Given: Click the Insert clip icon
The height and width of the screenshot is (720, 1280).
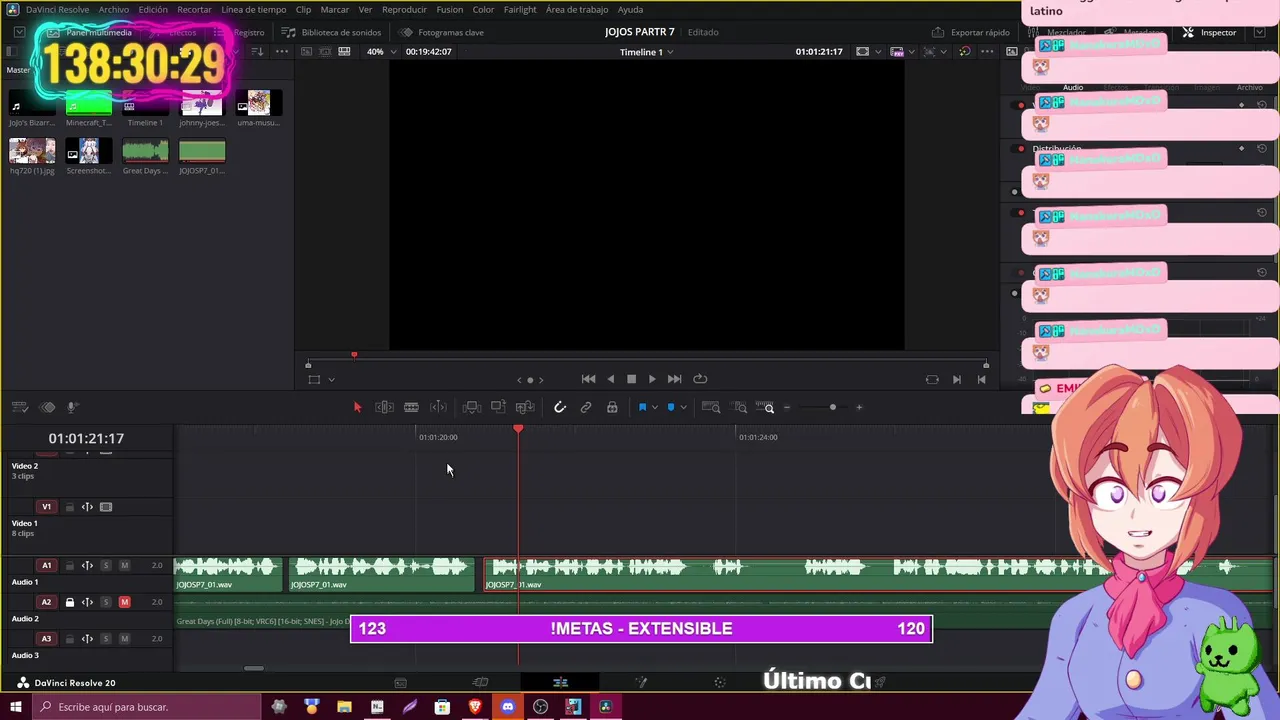Looking at the screenshot, I should coord(472,407).
